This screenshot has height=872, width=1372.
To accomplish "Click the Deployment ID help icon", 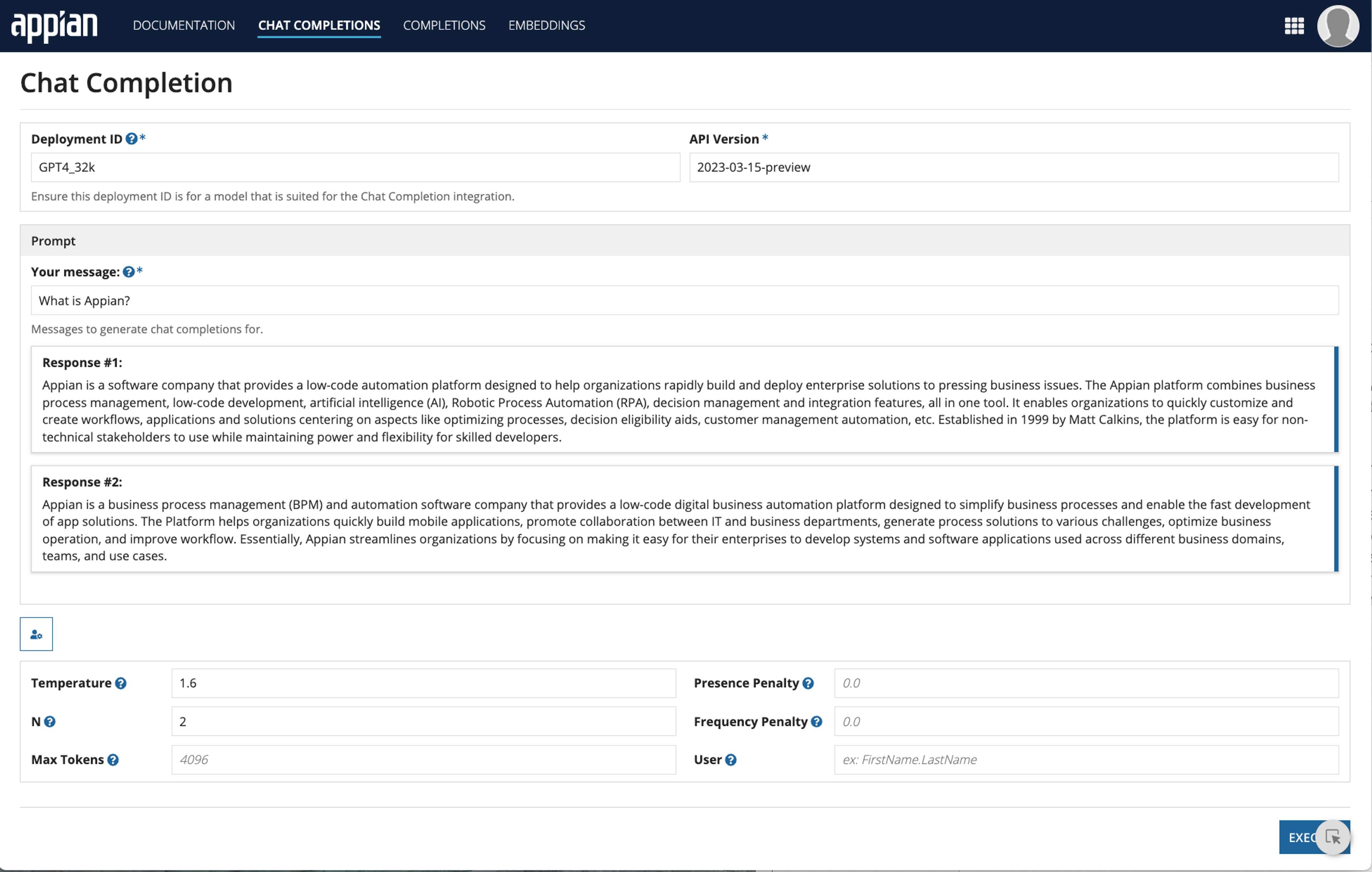I will (131, 138).
